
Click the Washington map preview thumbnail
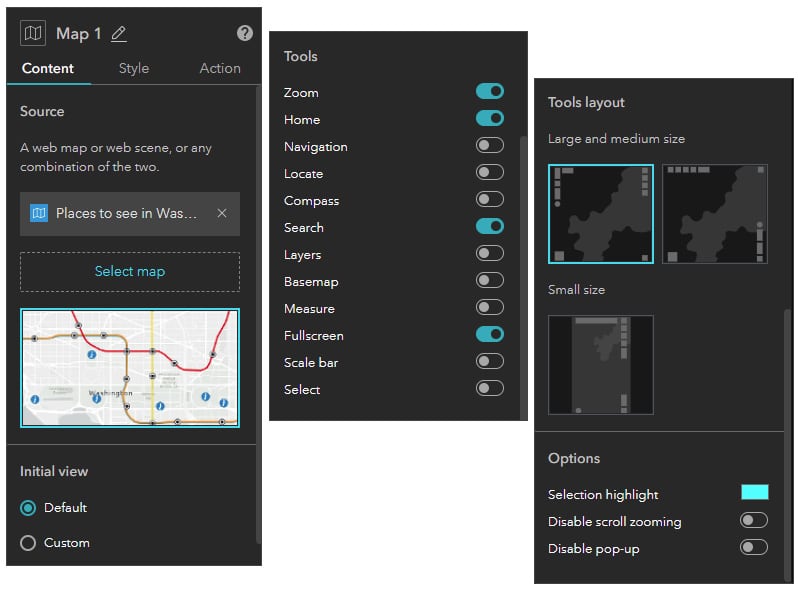(130, 368)
